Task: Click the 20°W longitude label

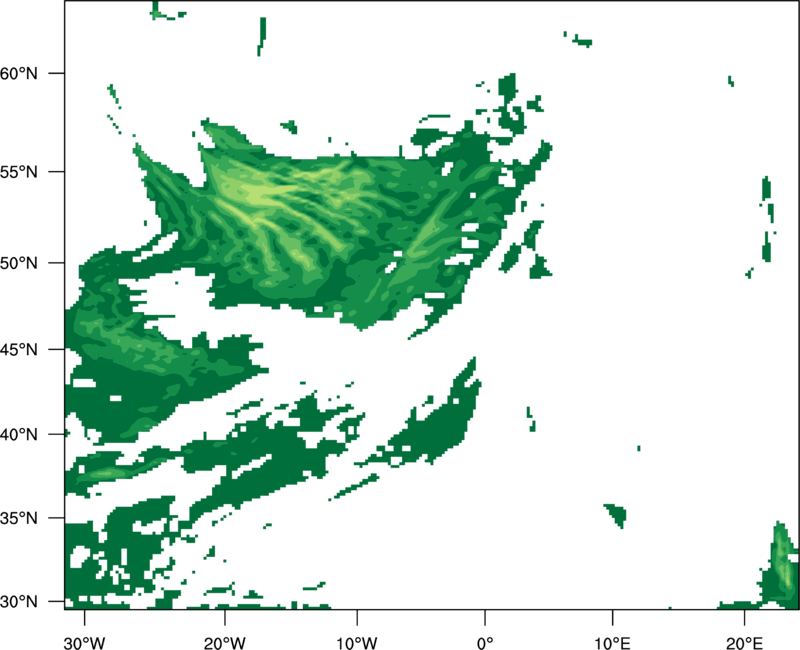Action: coord(225,643)
